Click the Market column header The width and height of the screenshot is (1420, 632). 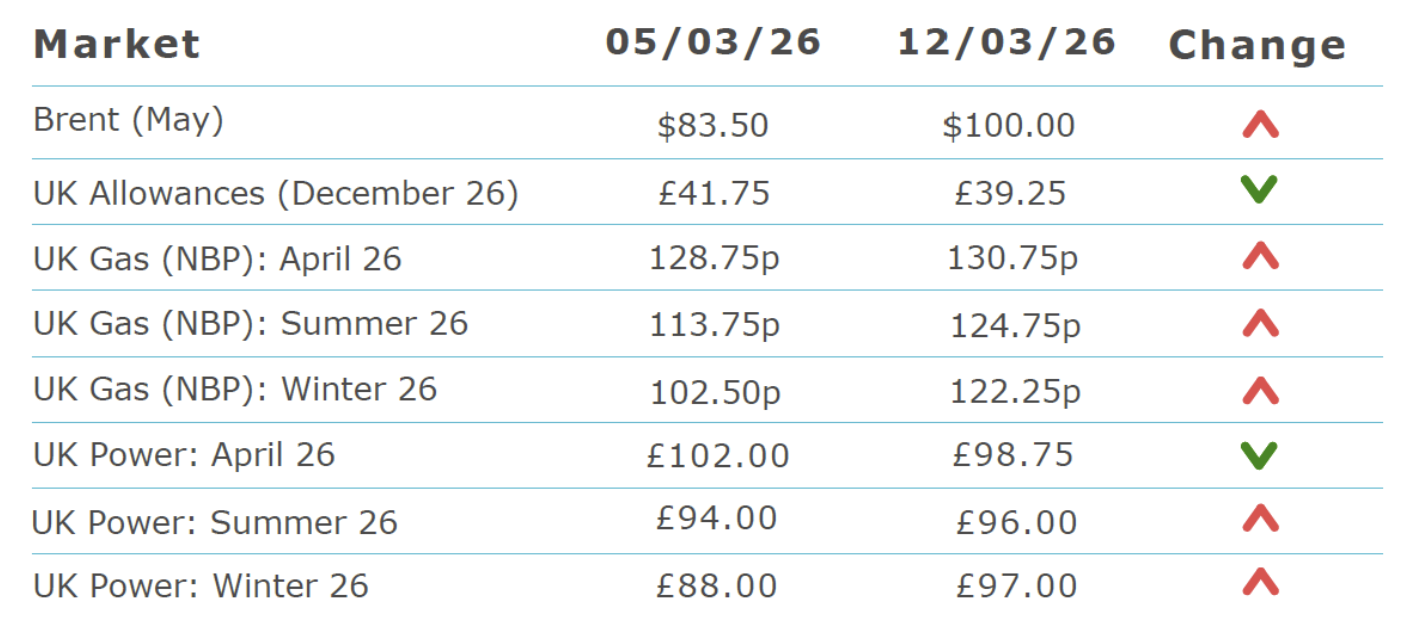117,45
